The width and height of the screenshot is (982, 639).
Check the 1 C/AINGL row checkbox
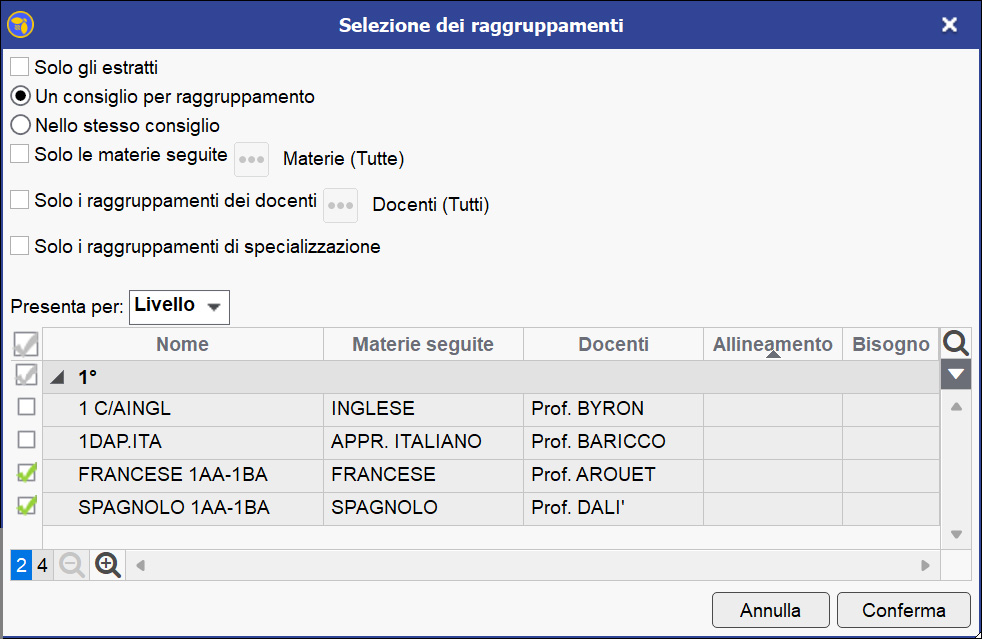tap(26, 407)
